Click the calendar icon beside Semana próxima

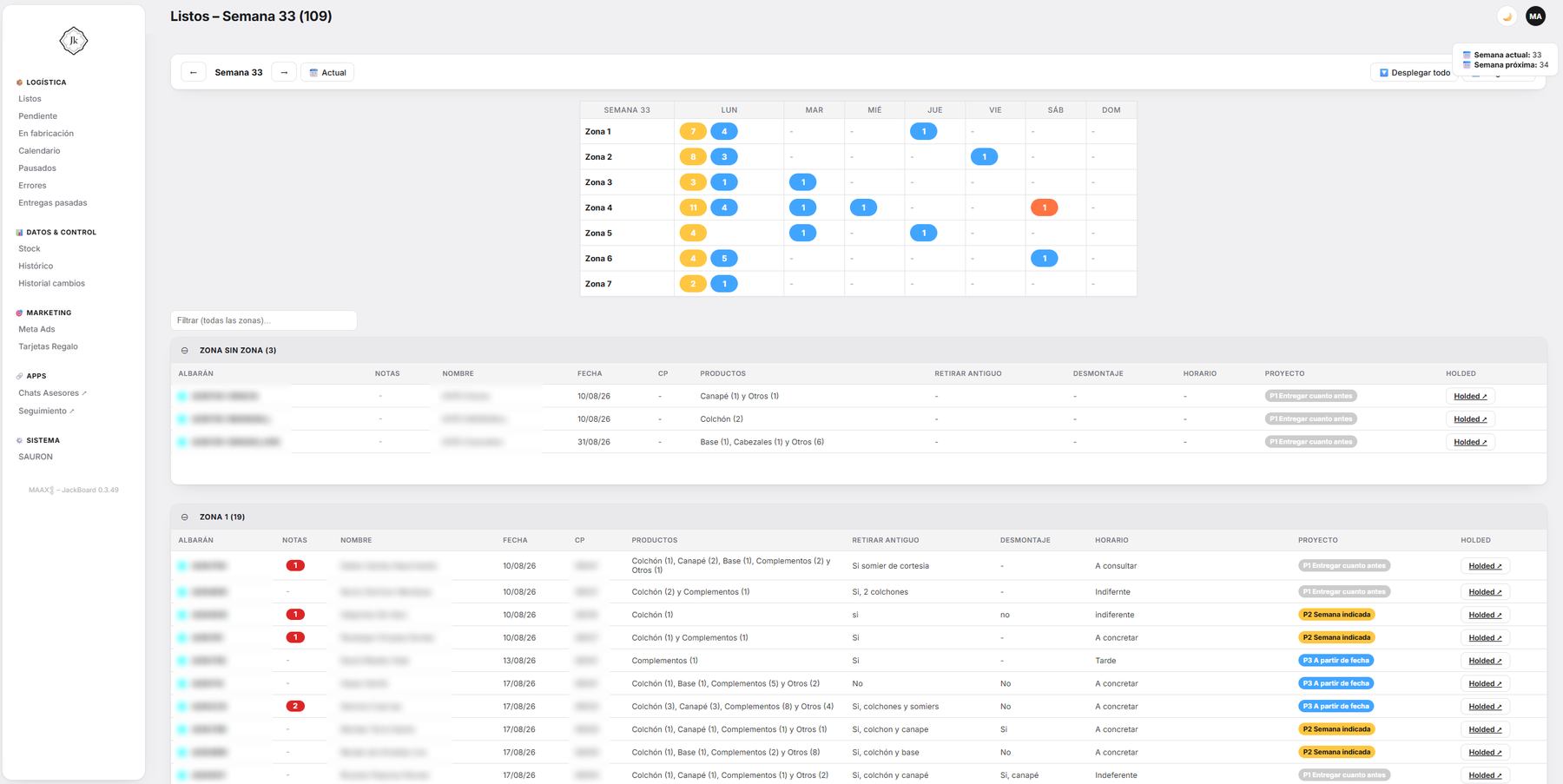1467,65
